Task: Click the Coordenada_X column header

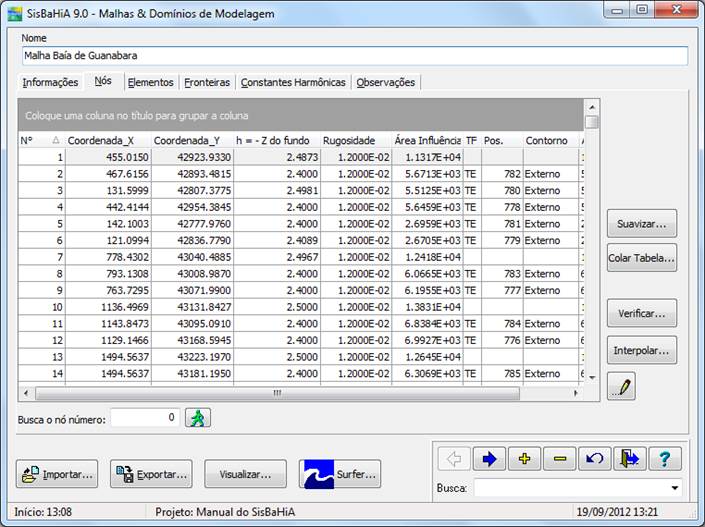Action: [x=108, y=141]
